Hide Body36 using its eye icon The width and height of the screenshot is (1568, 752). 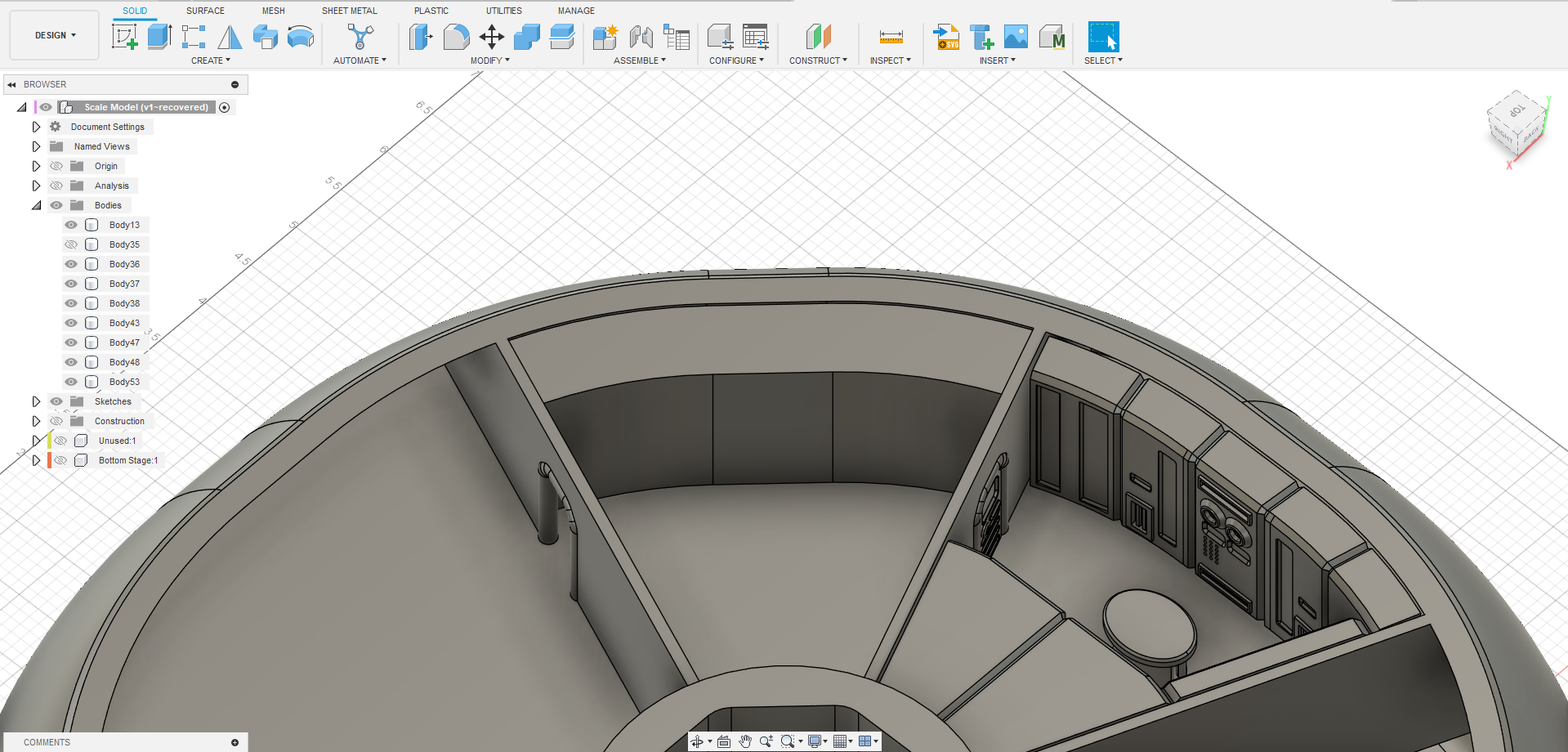point(71,264)
